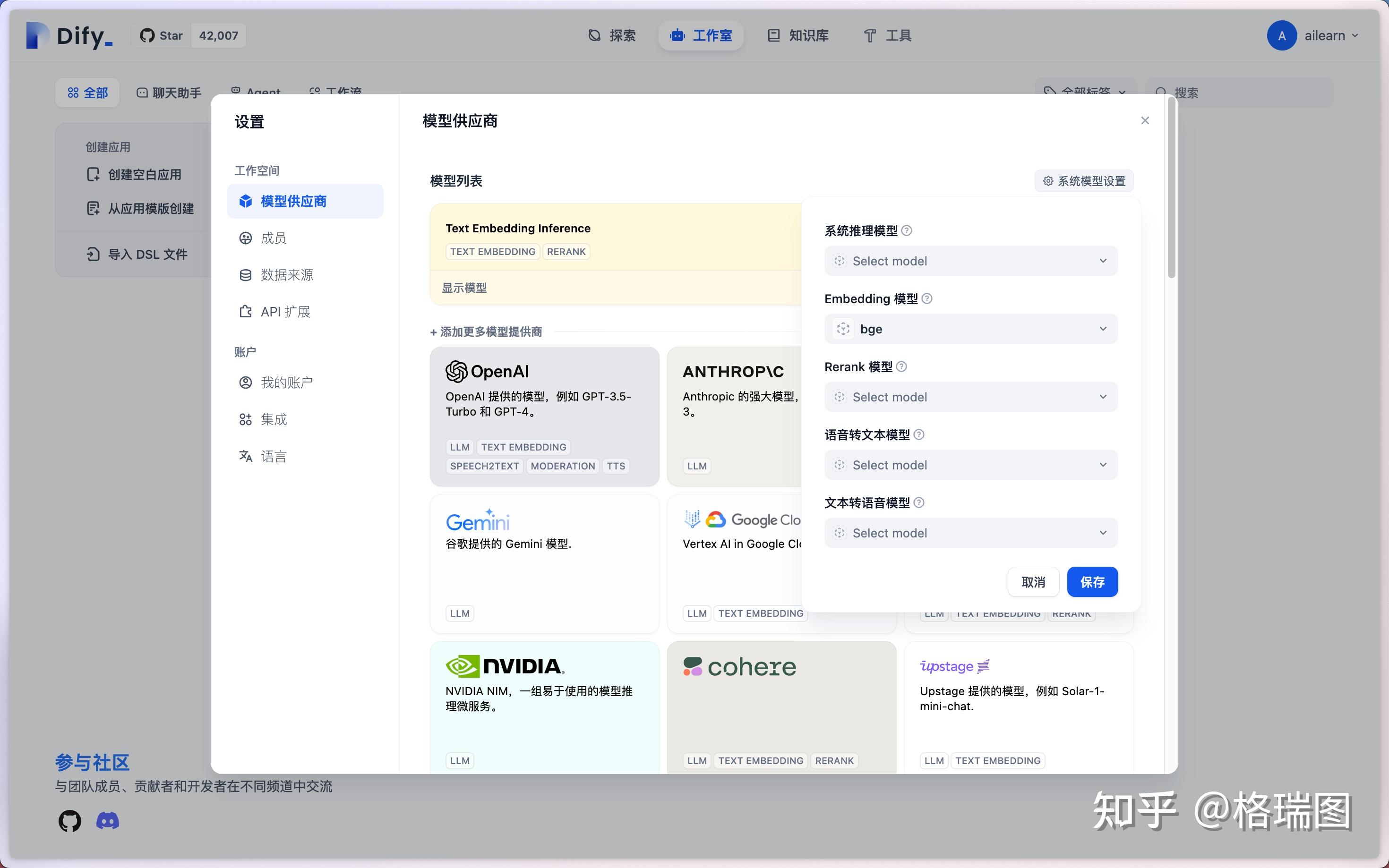This screenshot has width=1389, height=868.
Task: Click the gear icon for 系统模型设置
Action: (x=1047, y=180)
